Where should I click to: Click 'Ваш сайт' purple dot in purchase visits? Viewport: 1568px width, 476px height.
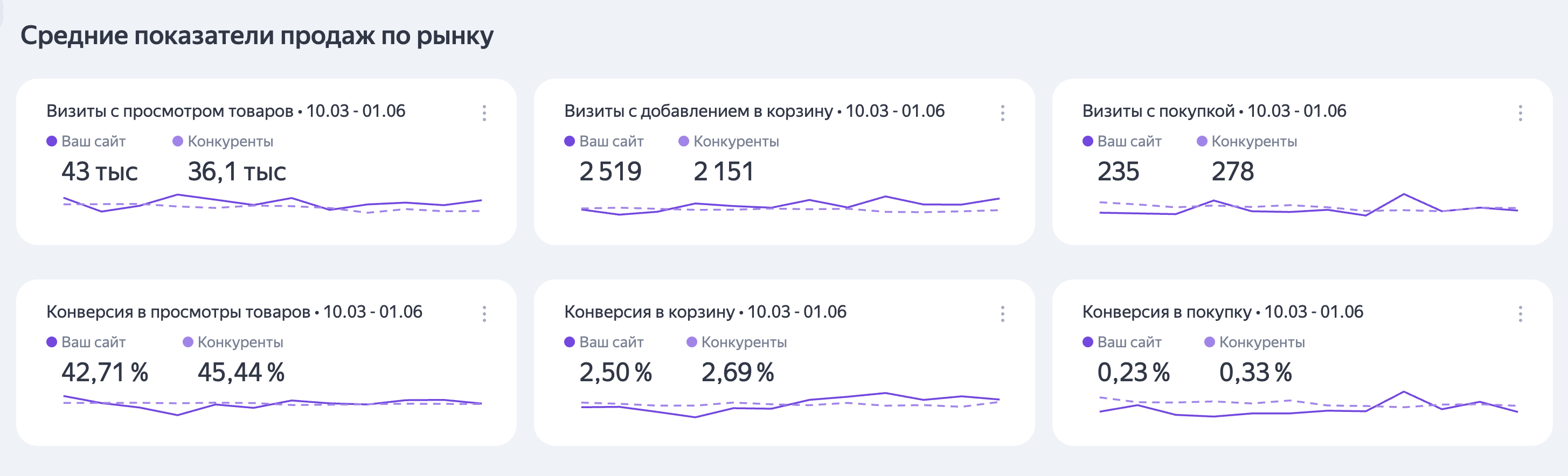coord(1088,142)
